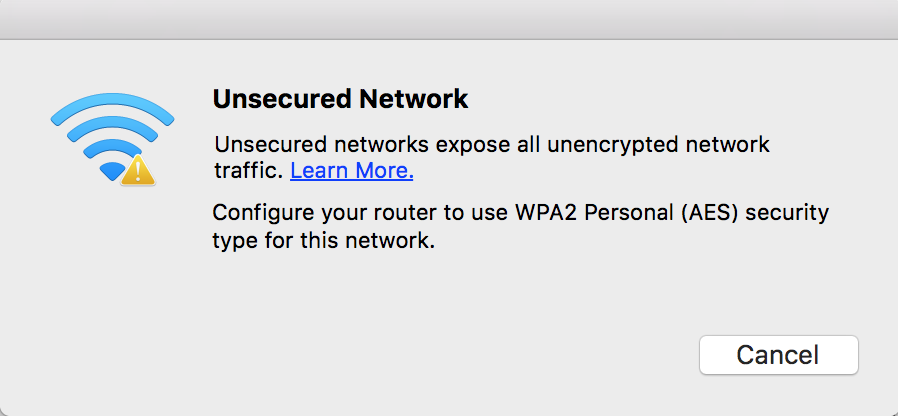Dismiss the dialog with Cancel
898x416 pixels.
(778, 355)
